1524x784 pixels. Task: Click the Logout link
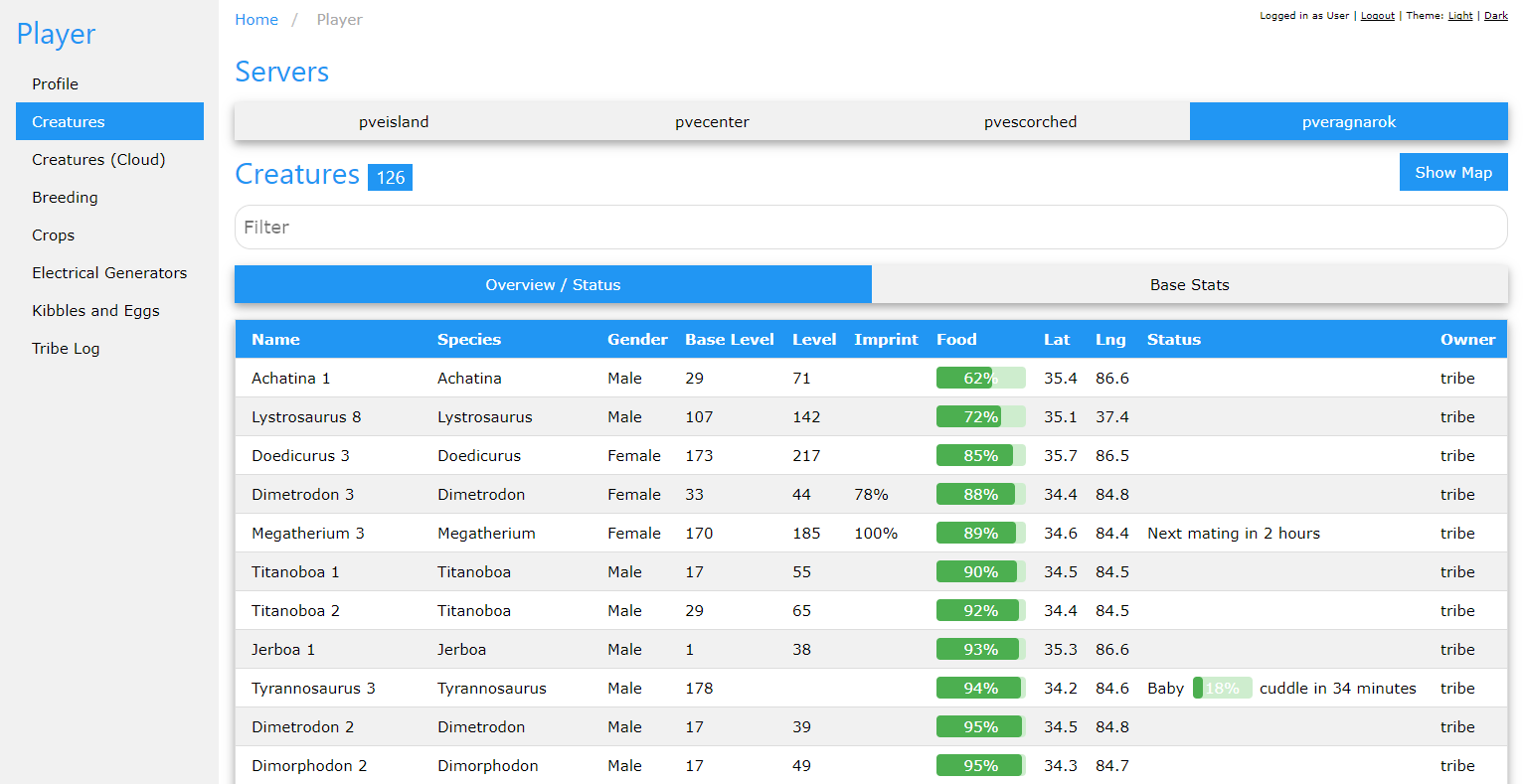click(1377, 16)
